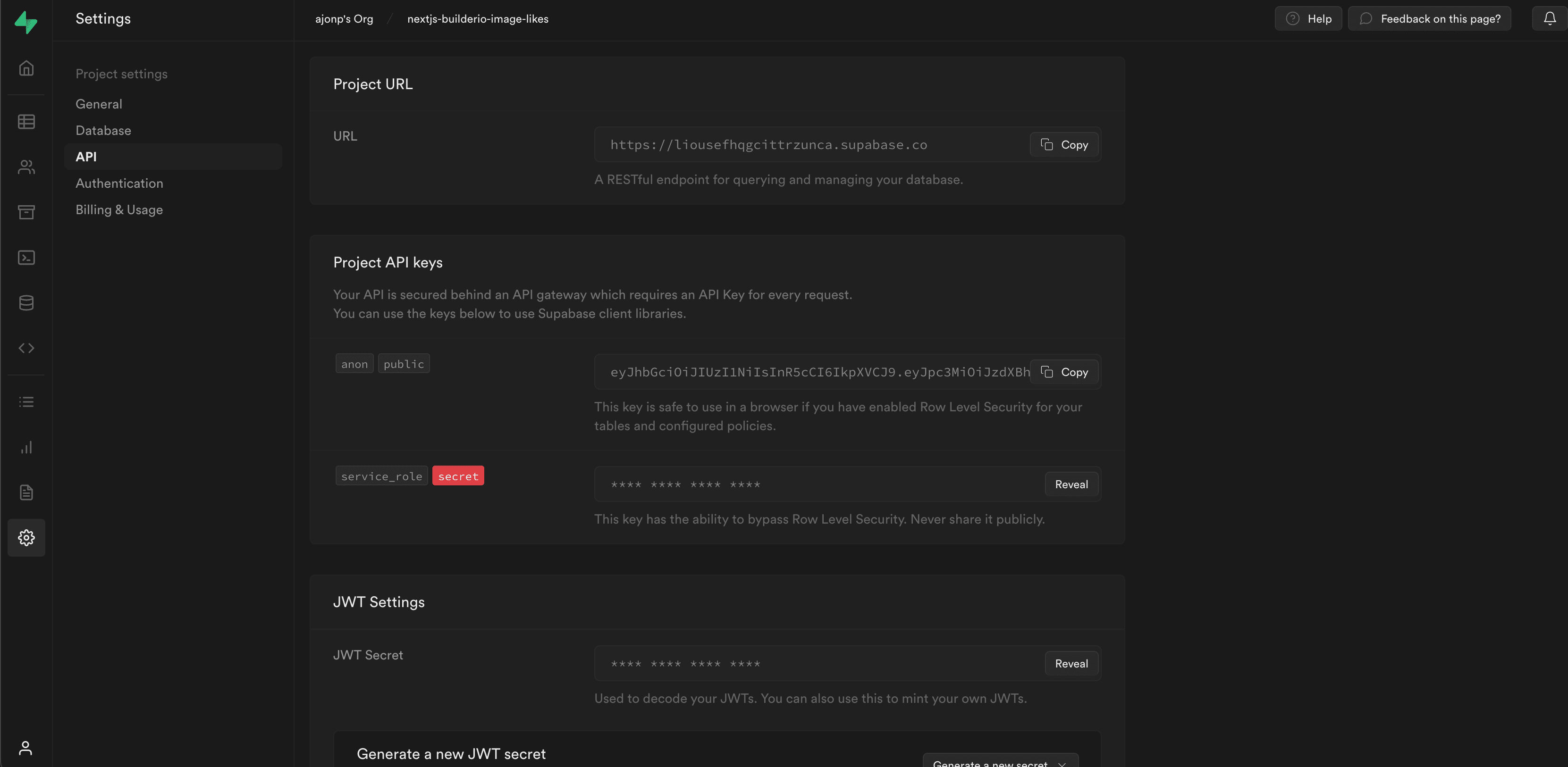Open the Home icon in sidebar
This screenshot has width=1568, height=767.
pos(26,68)
